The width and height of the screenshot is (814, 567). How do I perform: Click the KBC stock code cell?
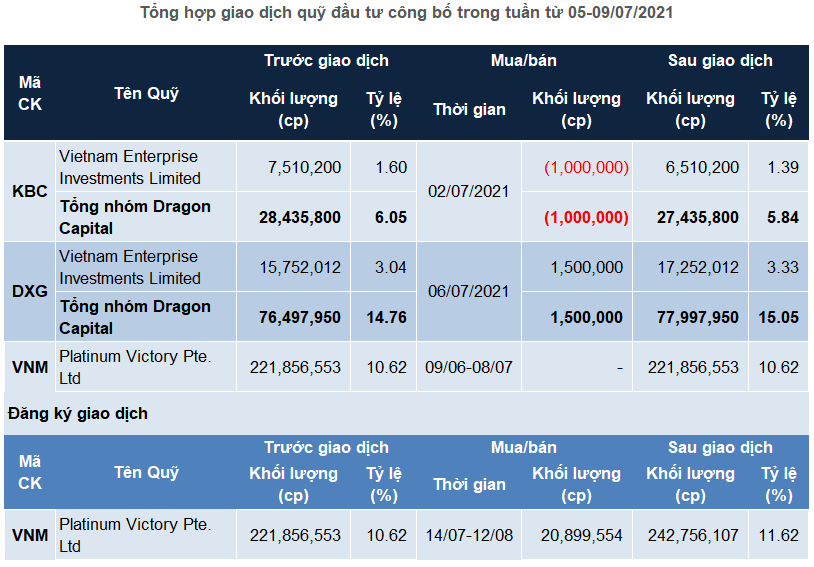click(x=30, y=192)
